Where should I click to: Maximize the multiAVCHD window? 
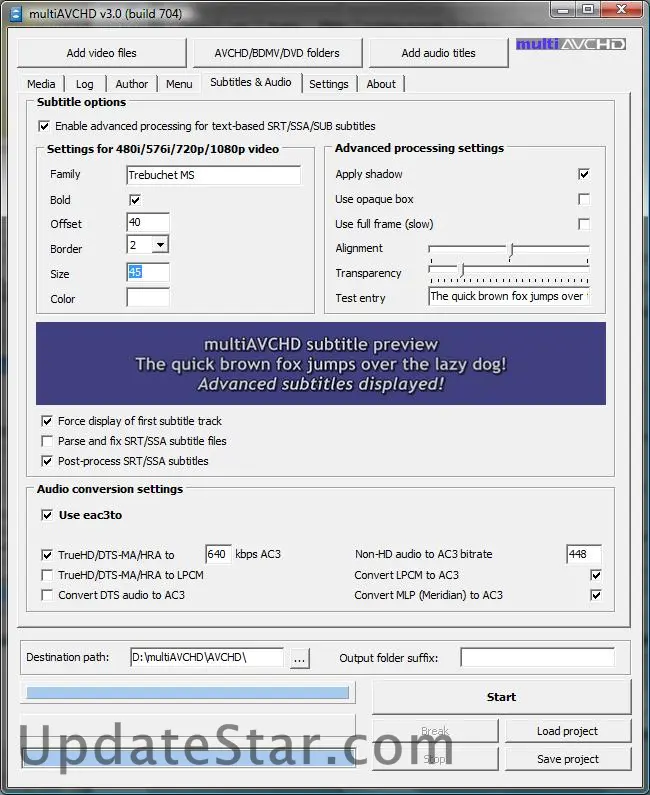pyautogui.click(x=587, y=9)
